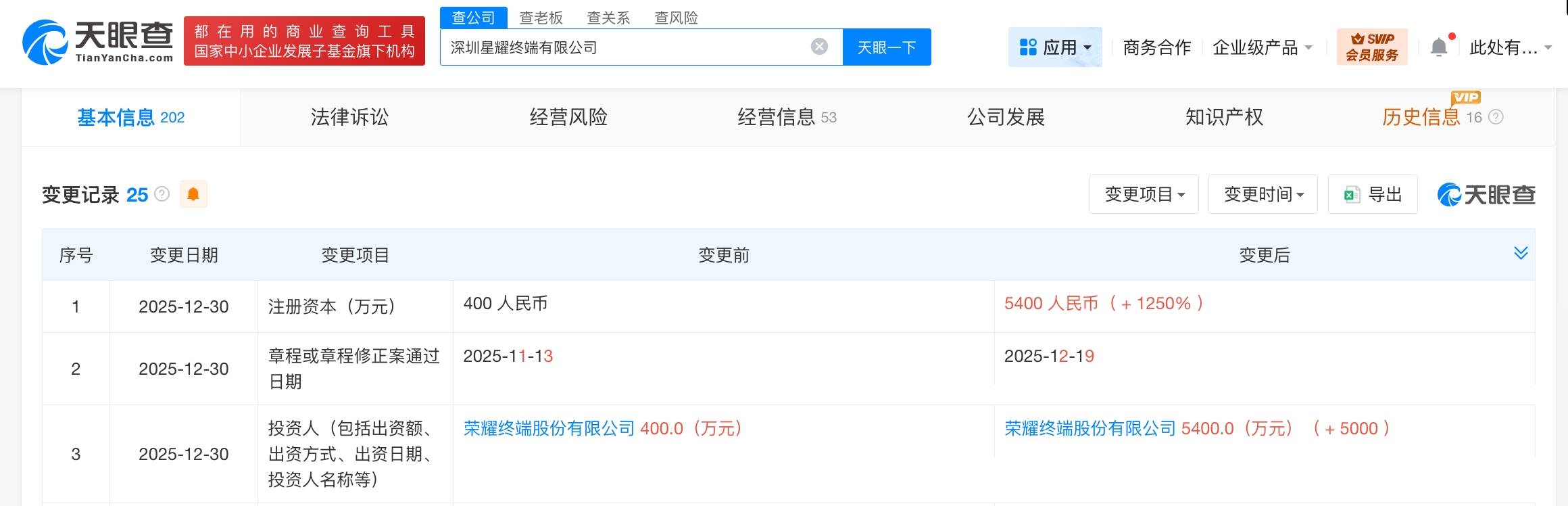Expand table with double chevron icon
Viewport: 1568px width, 506px height.
pos(1521,254)
